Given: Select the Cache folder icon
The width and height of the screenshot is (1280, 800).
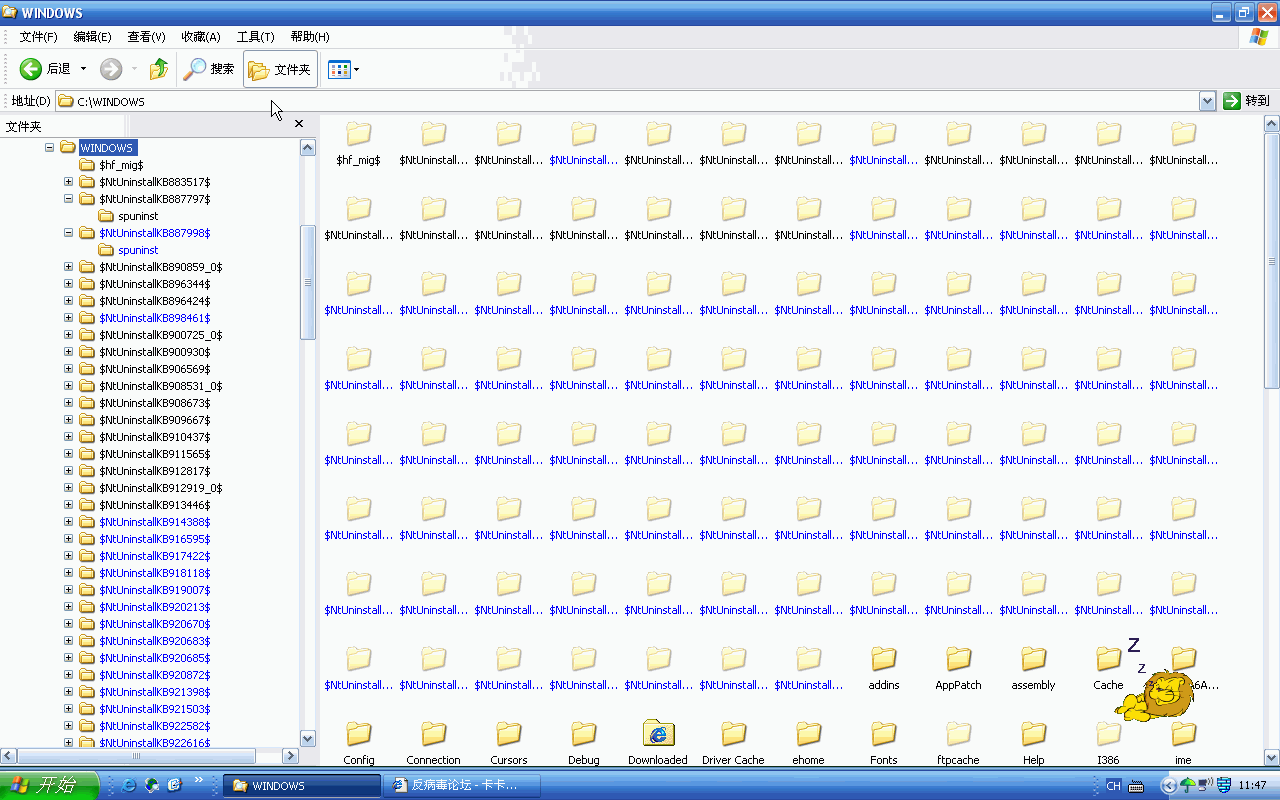Looking at the screenshot, I should coord(1109,659).
